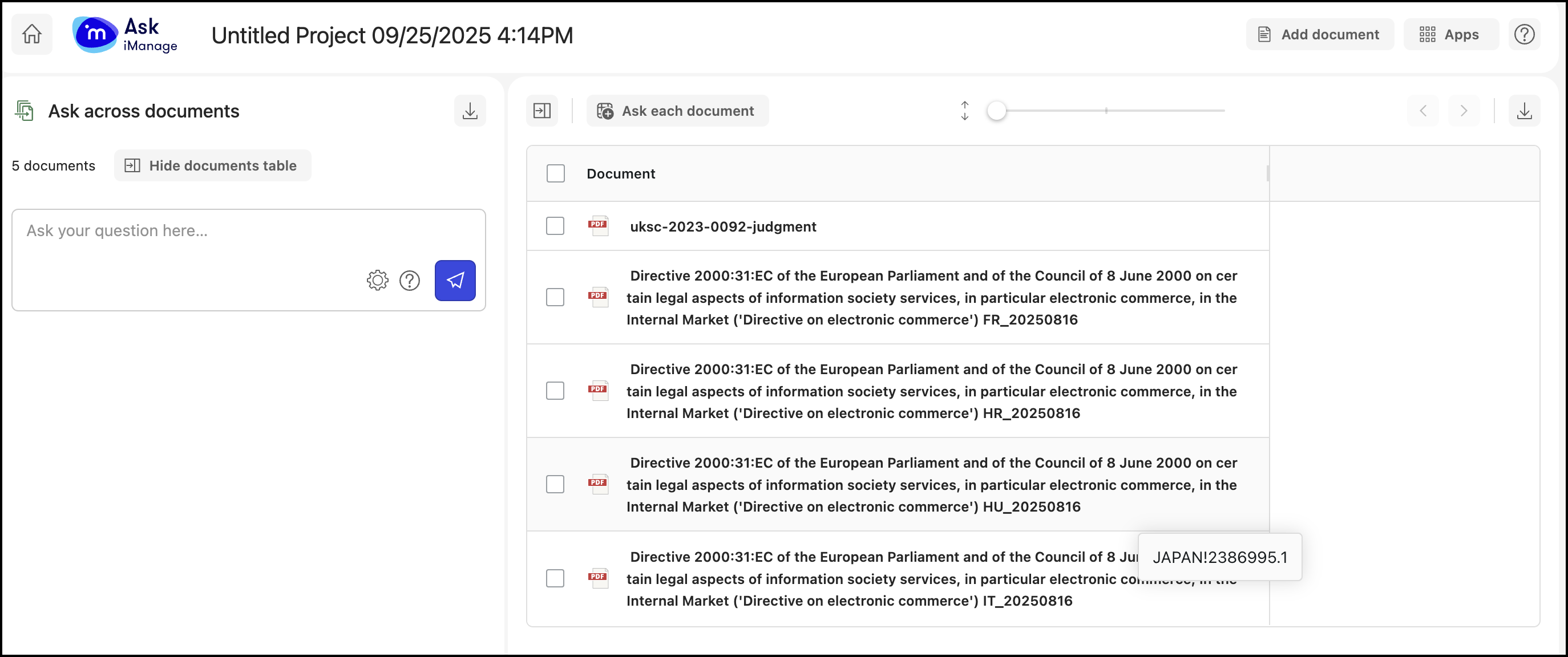Click Add document button
Viewport: 1568px width, 657px height.
tap(1319, 34)
